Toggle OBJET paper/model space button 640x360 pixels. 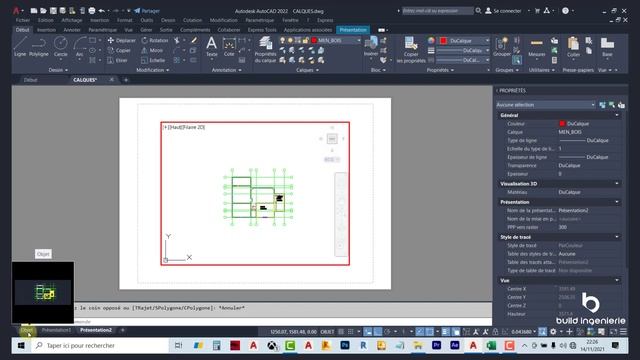coord(327,332)
